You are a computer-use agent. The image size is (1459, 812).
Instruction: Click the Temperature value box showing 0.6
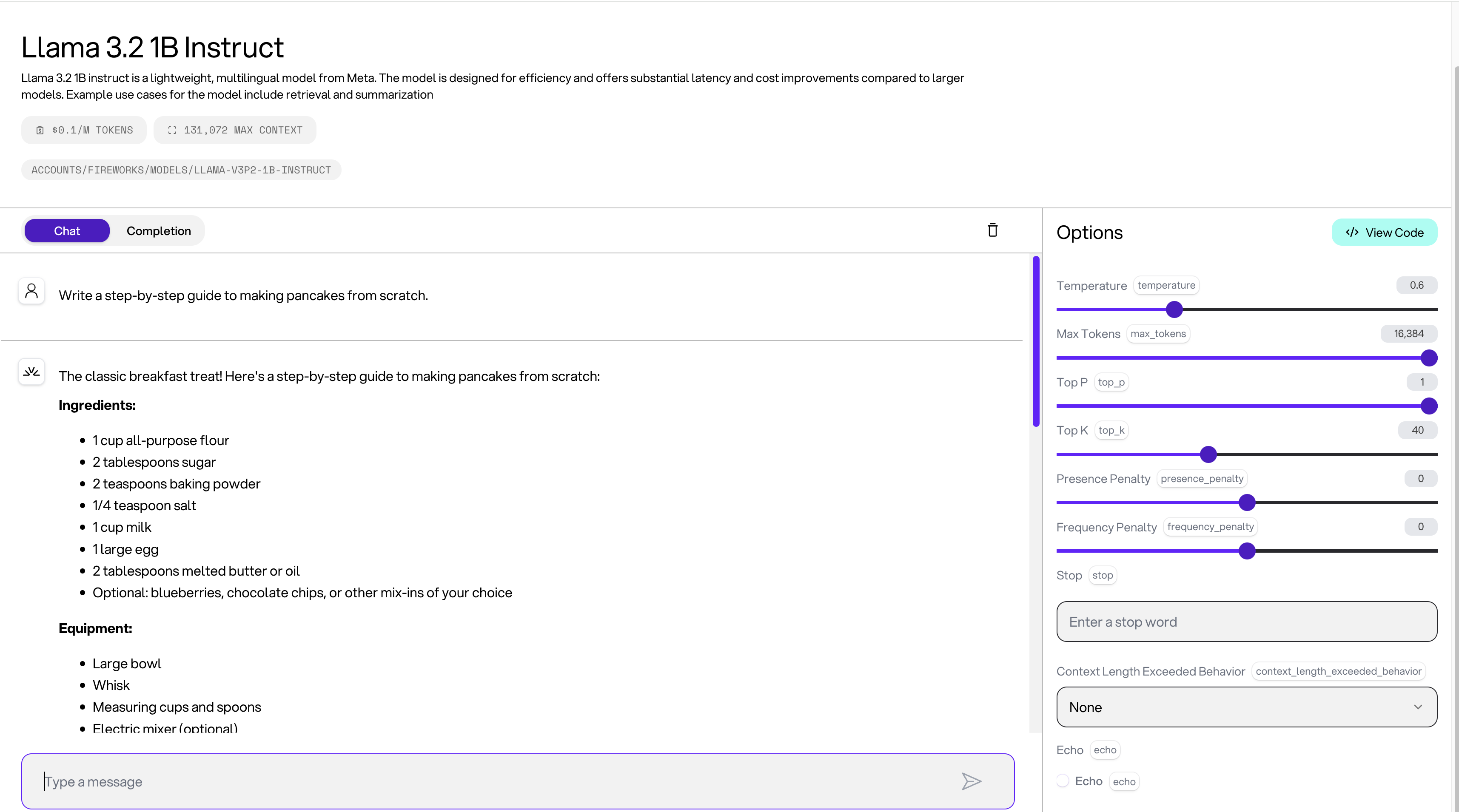point(1416,285)
